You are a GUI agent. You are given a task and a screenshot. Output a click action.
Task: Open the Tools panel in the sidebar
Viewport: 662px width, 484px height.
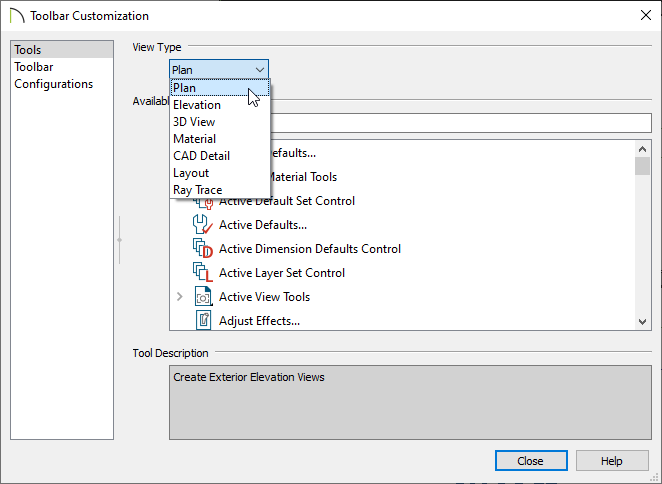(62, 50)
